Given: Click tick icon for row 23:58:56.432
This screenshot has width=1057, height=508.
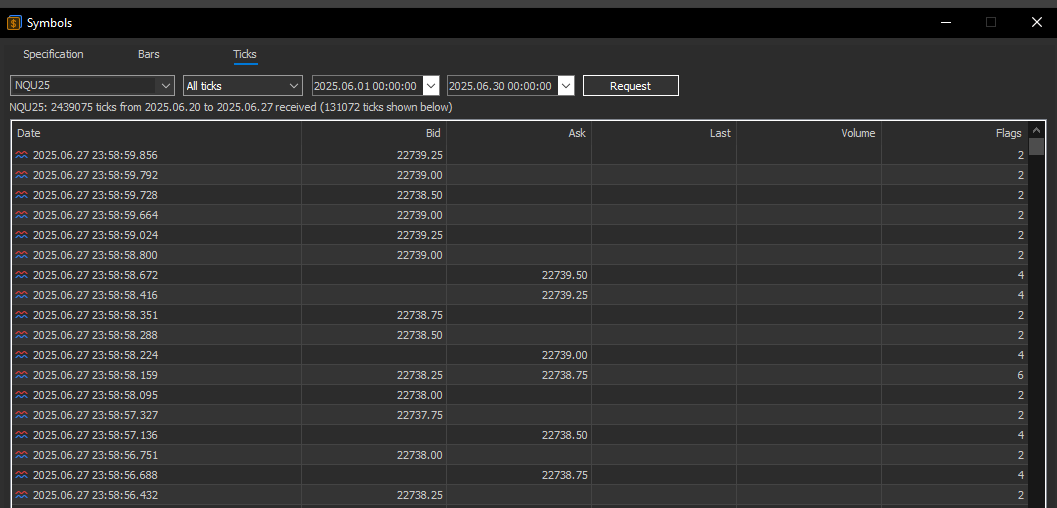Looking at the screenshot, I should tap(22, 495).
